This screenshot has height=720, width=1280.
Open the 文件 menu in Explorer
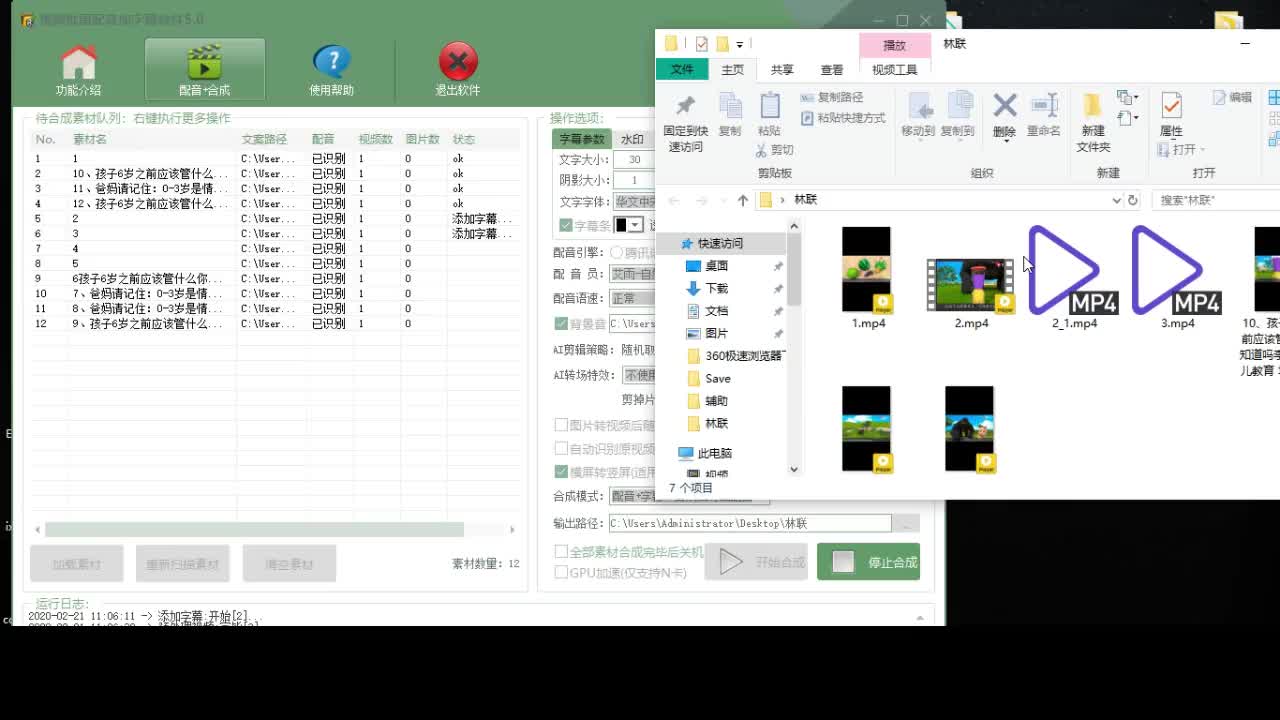point(682,69)
